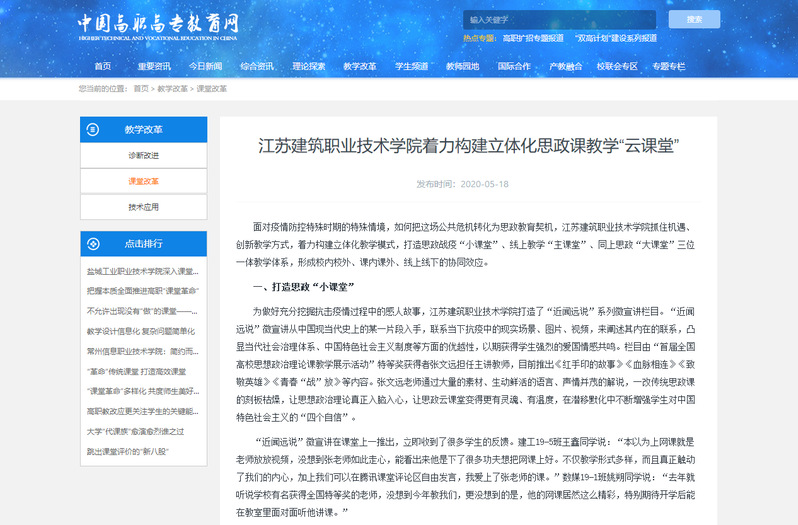This screenshot has width=798, height=525.
Task: Click the 教学改革 sidebar header icon
Action: [x=93, y=130]
